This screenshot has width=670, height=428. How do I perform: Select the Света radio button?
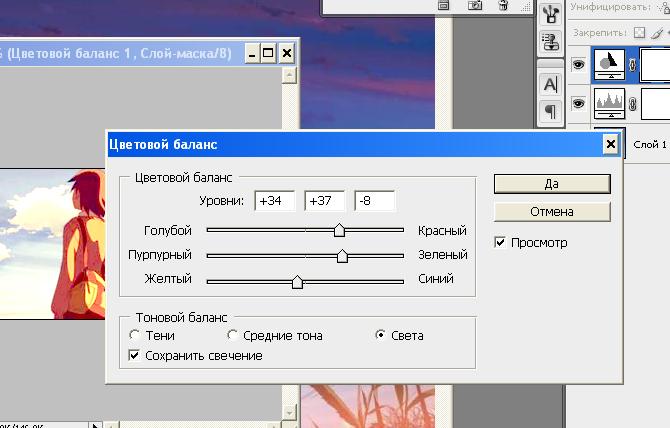pyautogui.click(x=380, y=335)
